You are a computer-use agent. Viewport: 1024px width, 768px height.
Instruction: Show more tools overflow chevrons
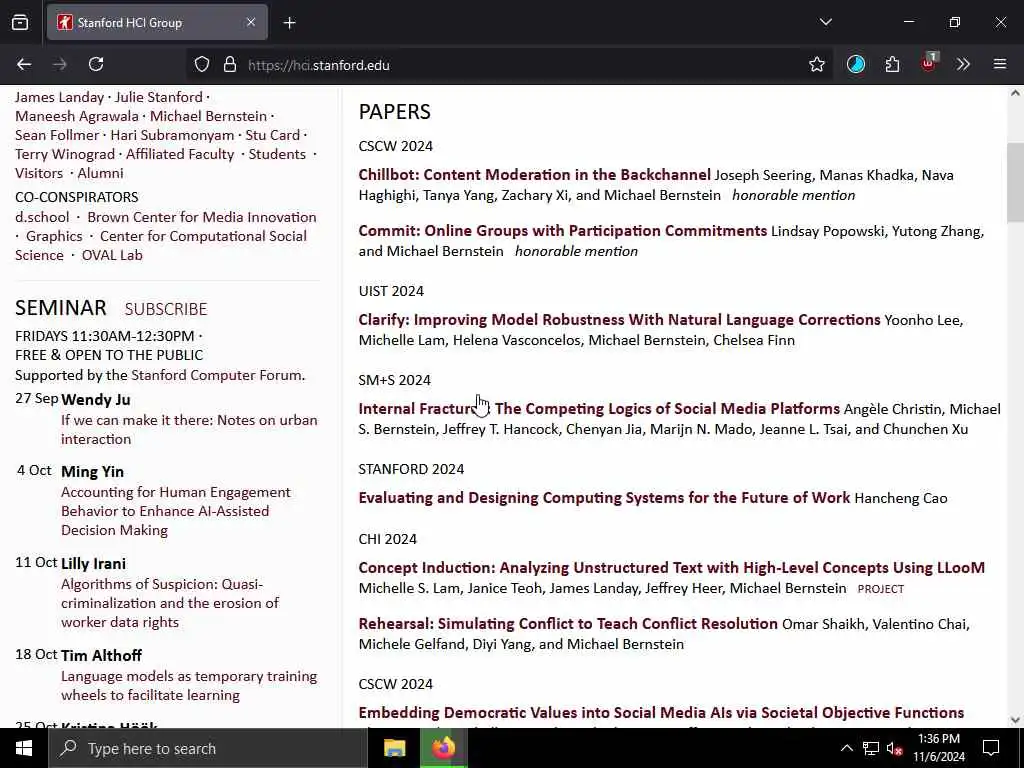[963, 65]
